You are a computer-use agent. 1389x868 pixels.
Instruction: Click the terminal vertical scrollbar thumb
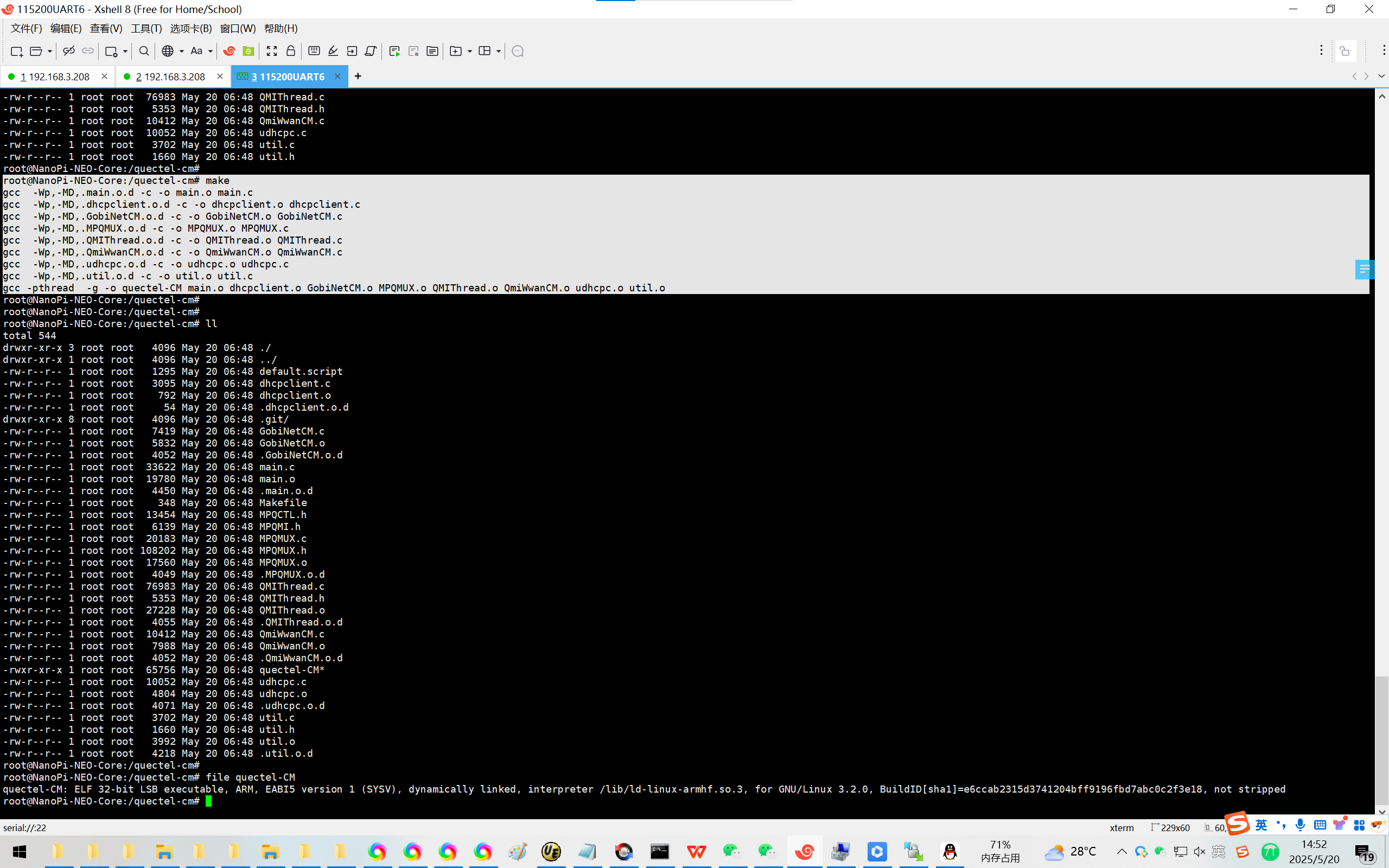coord(1381,741)
